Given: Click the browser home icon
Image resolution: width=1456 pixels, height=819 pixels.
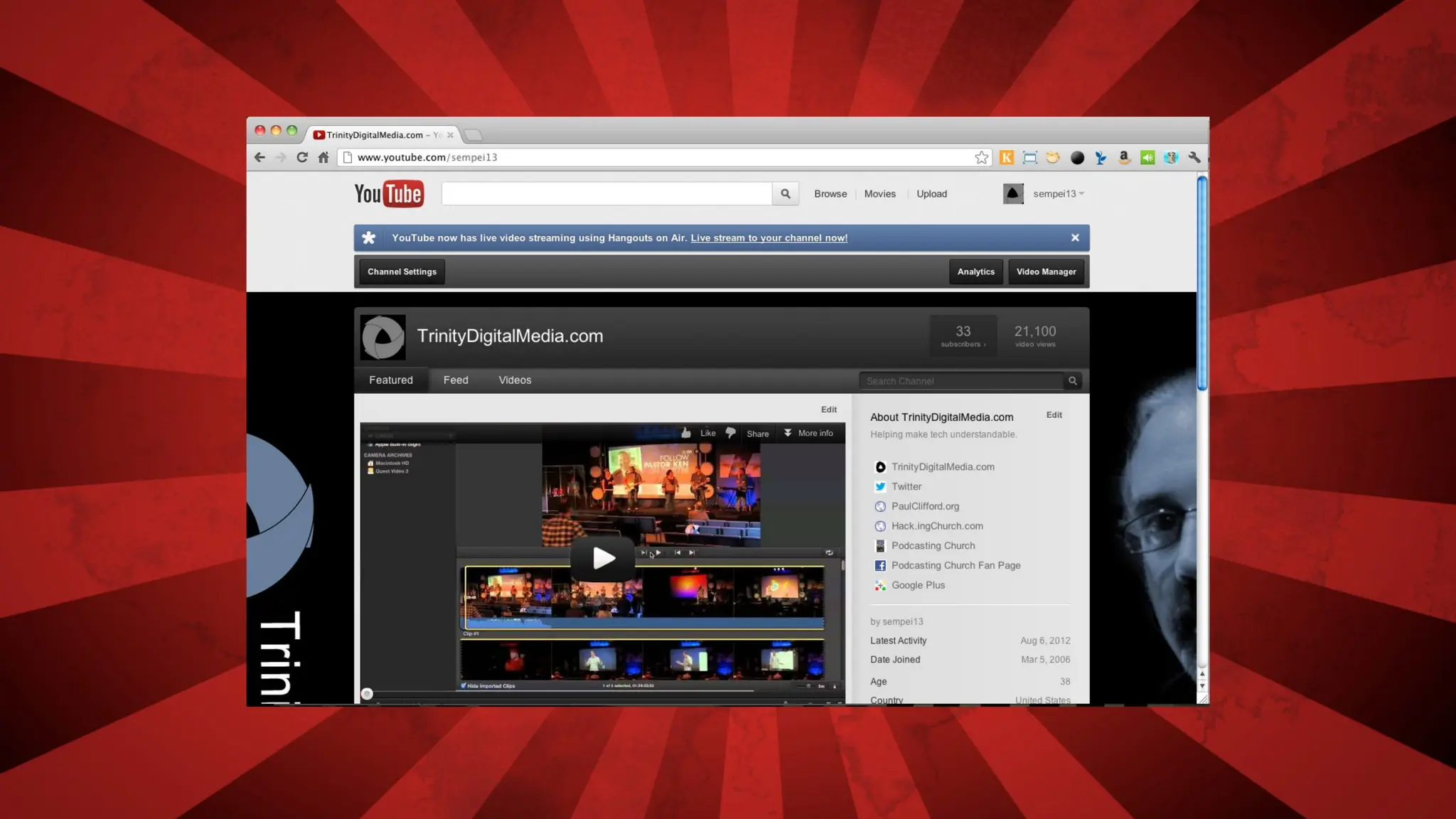Looking at the screenshot, I should coord(323,157).
